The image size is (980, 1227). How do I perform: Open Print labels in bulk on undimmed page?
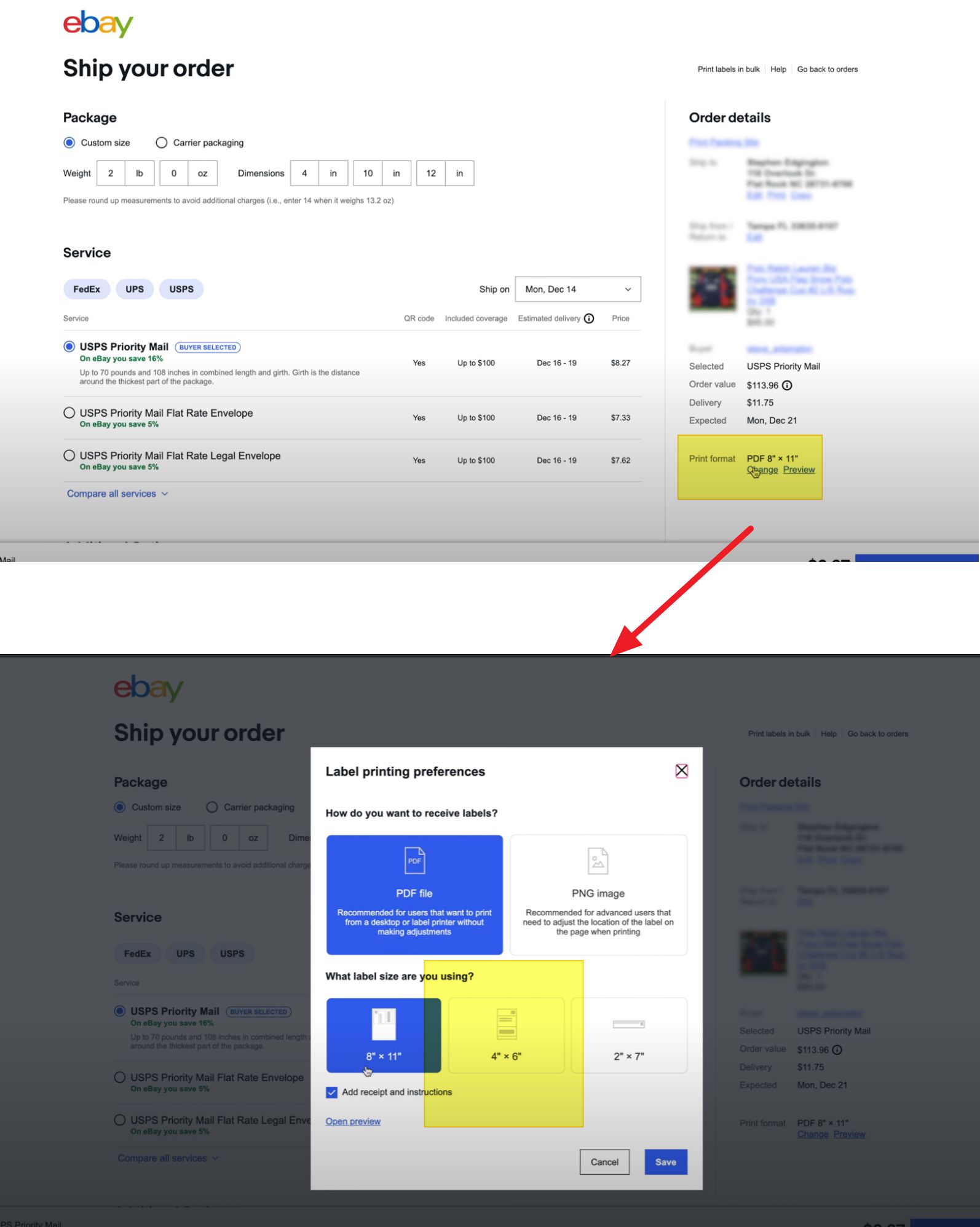pyautogui.click(x=729, y=69)
